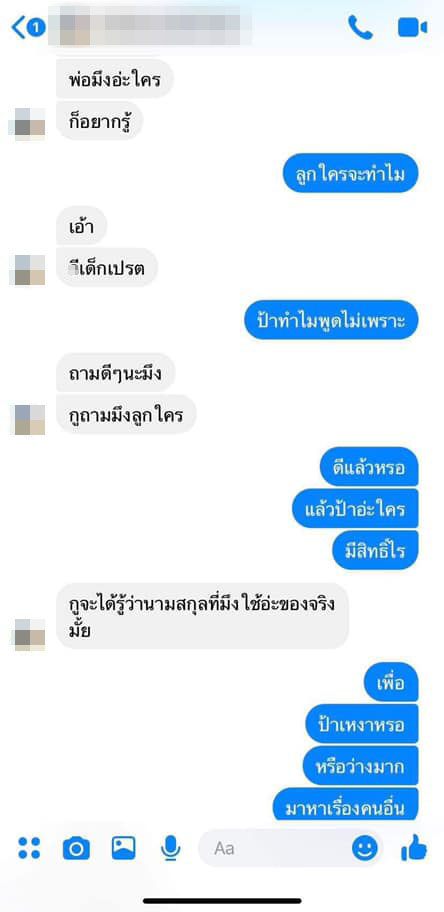Select the long gray message about นามสกุล
Image resolution: width=444 pixels, height=912 pixels.
[203, 616]
